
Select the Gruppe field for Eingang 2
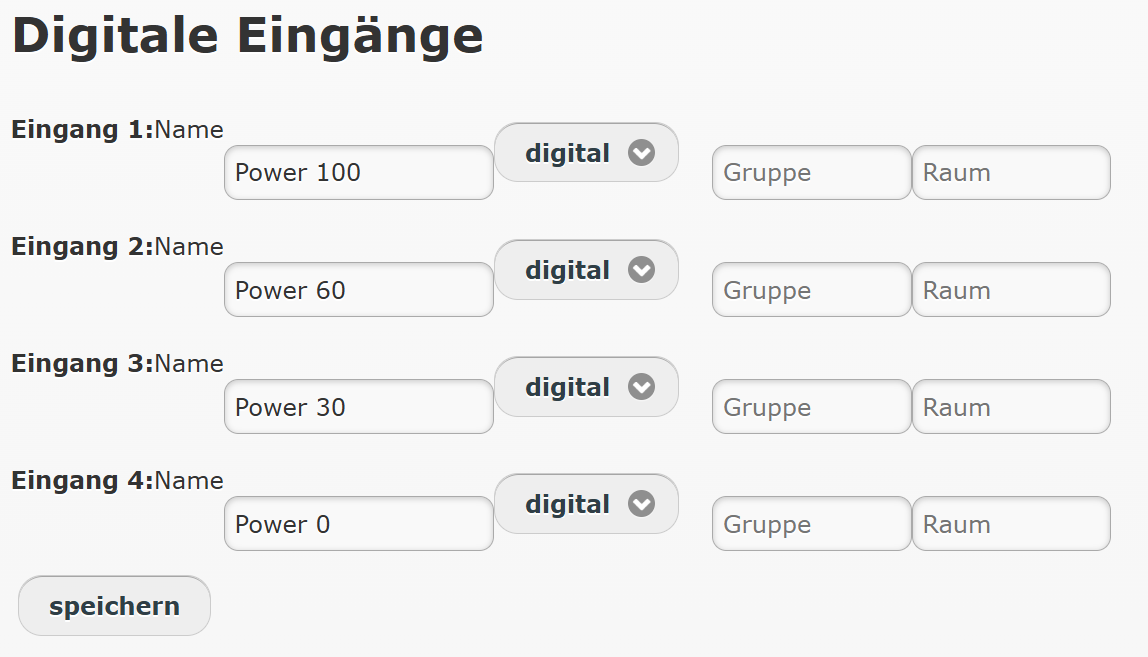[x=811, y=290]
